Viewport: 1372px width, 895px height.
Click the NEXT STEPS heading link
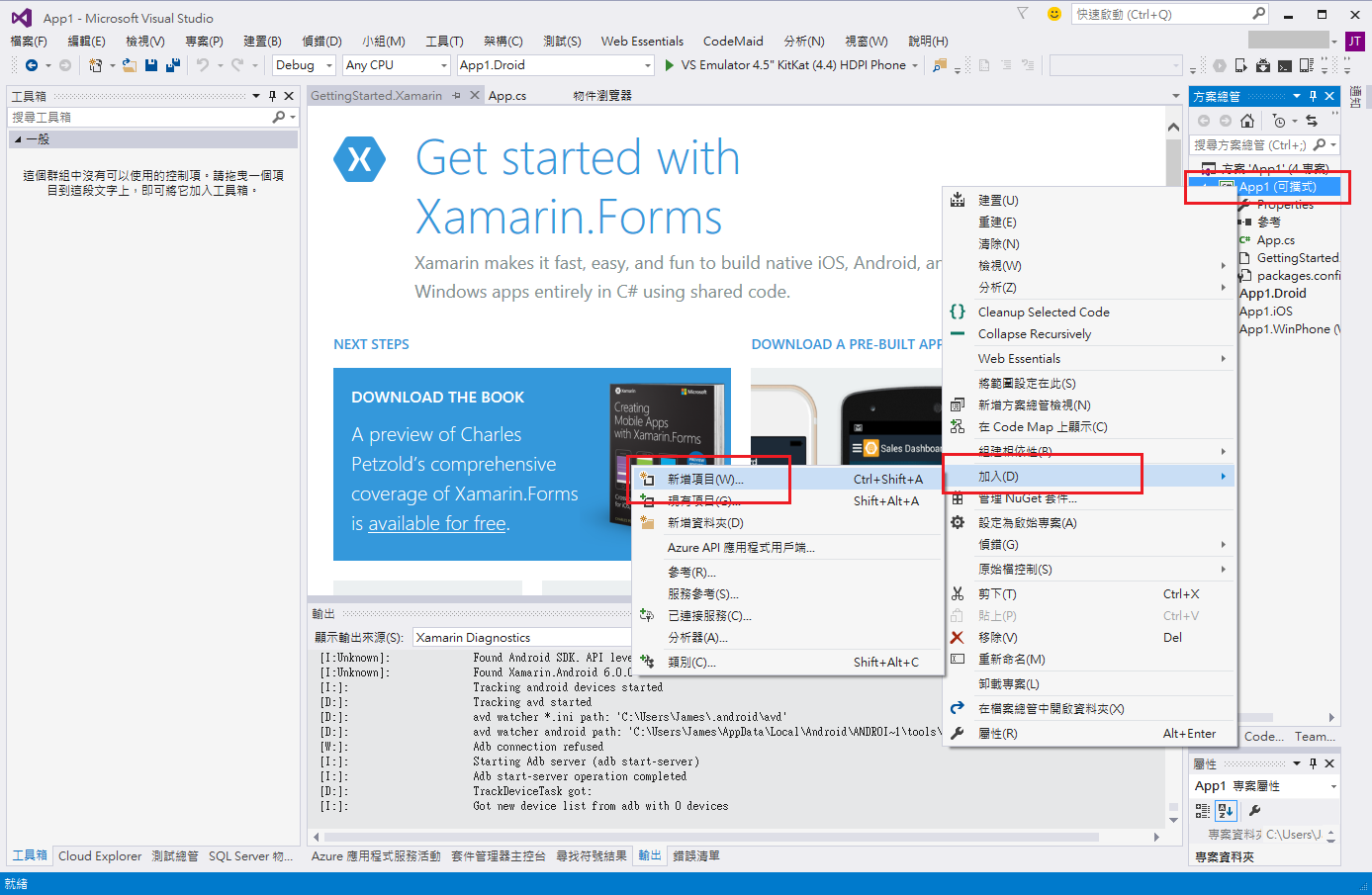371,344
